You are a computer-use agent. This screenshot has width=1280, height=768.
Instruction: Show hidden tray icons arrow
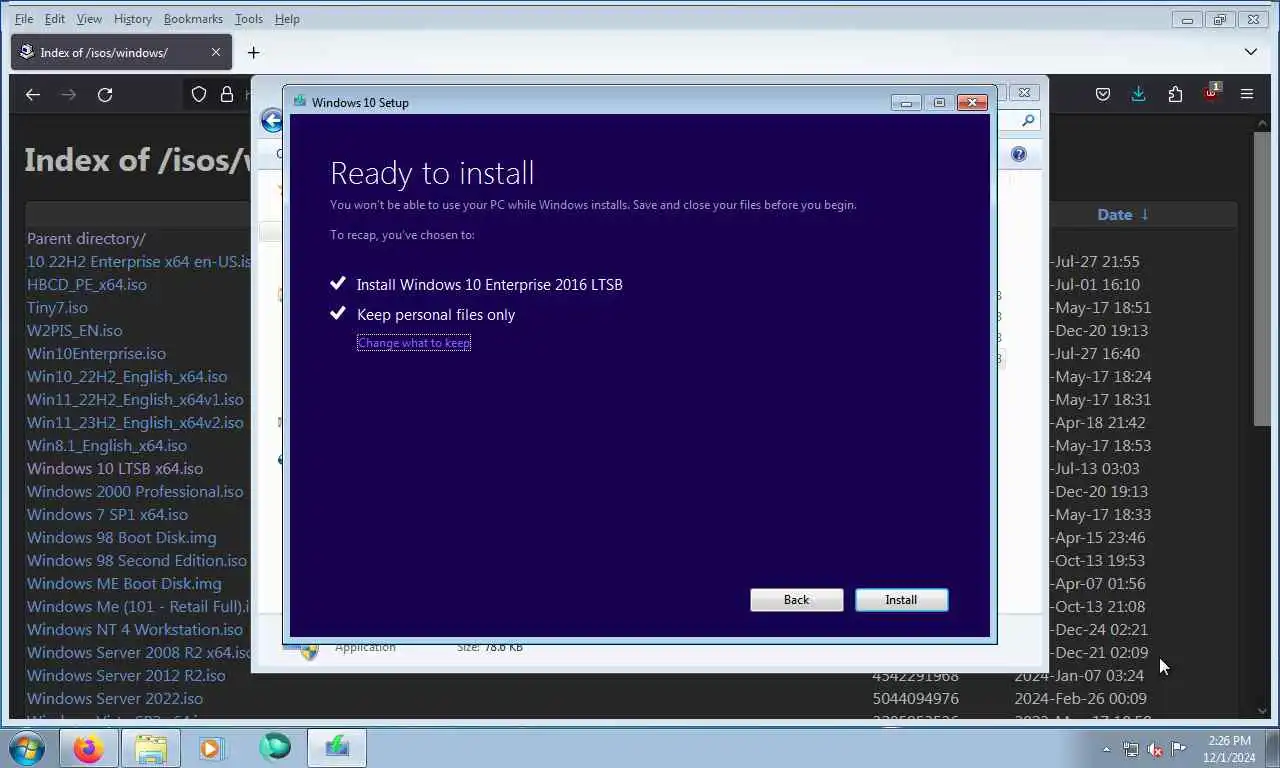point(1106,749)
